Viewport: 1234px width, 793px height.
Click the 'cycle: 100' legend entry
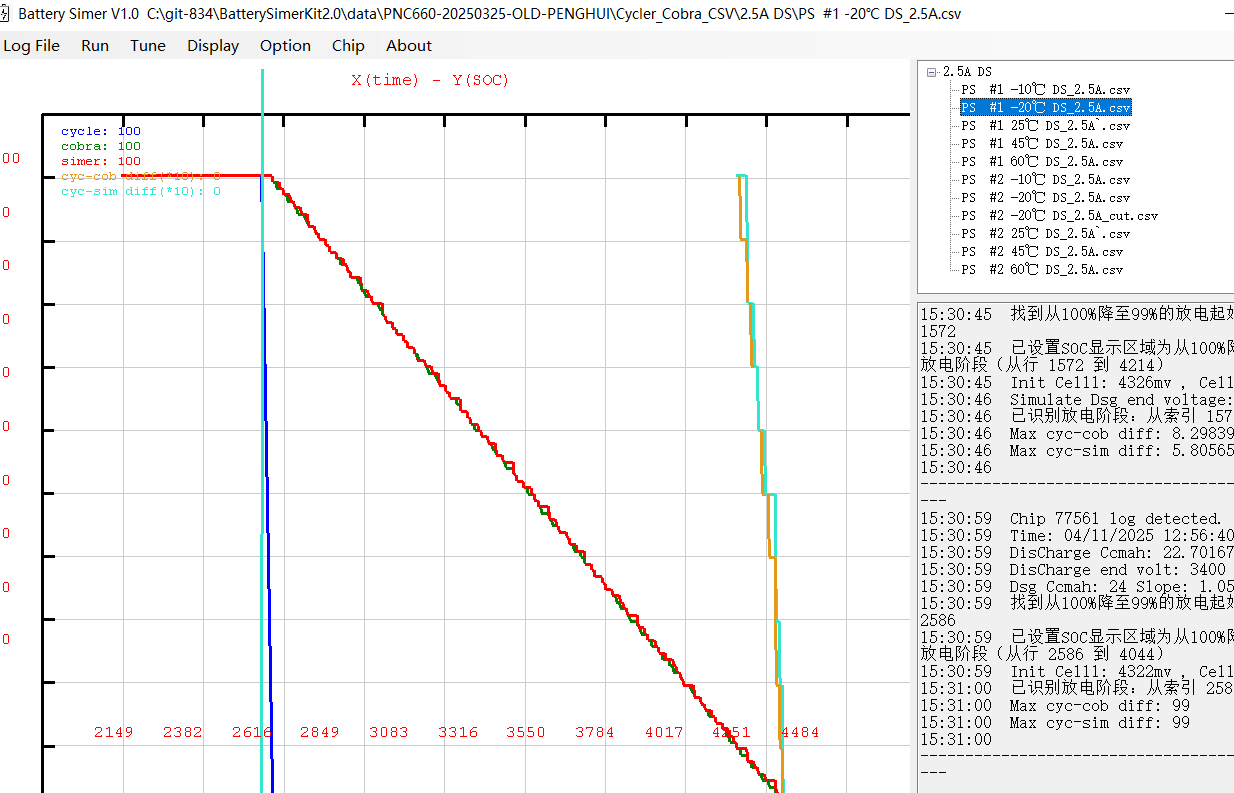(x=101, y=131)
